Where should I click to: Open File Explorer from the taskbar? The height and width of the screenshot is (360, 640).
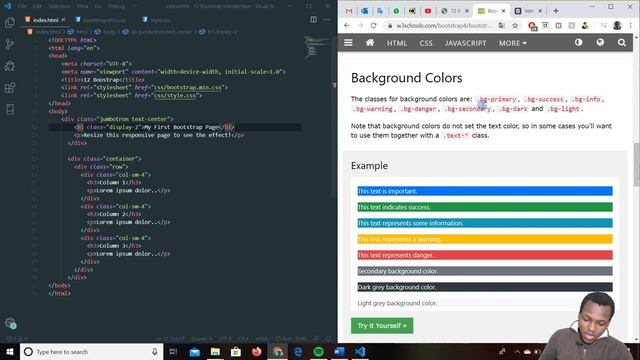(215, 351)
